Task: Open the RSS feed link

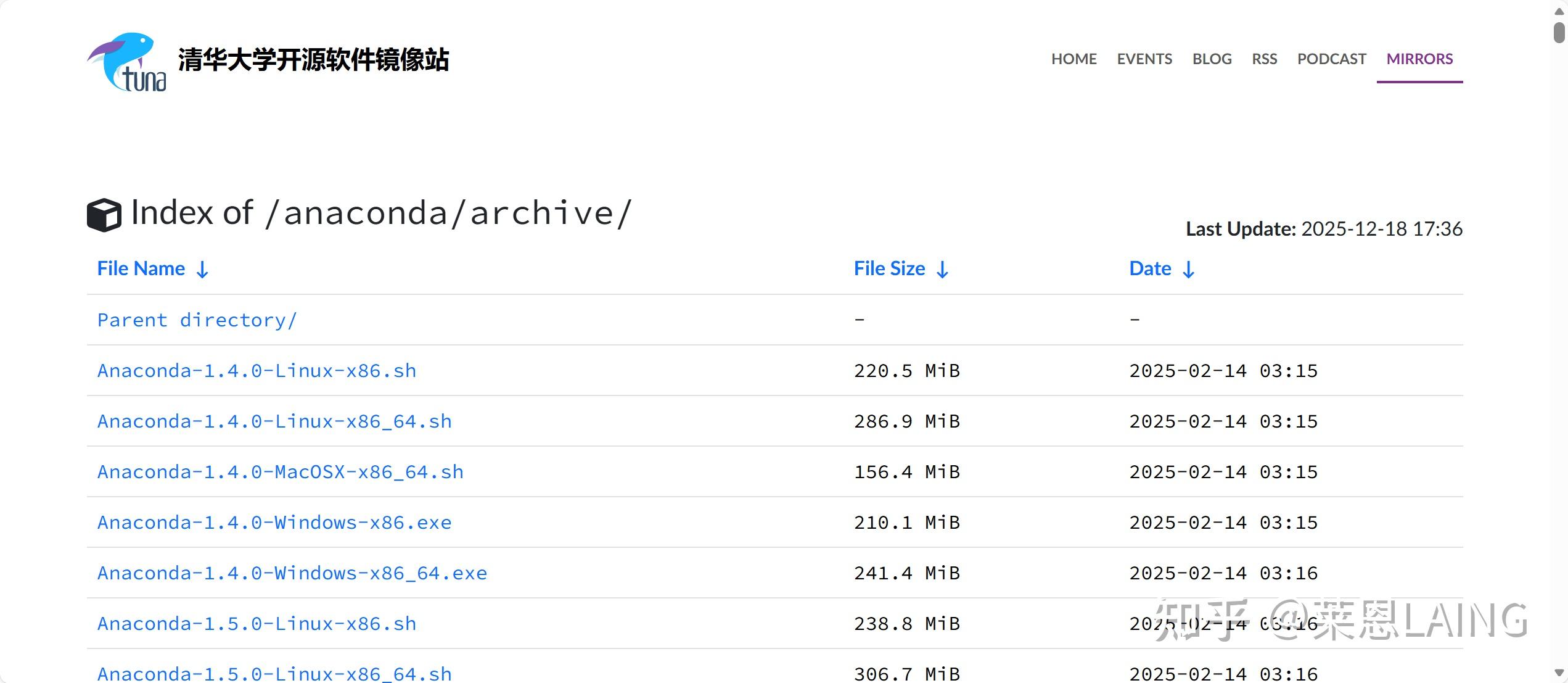Action: 1264,59
